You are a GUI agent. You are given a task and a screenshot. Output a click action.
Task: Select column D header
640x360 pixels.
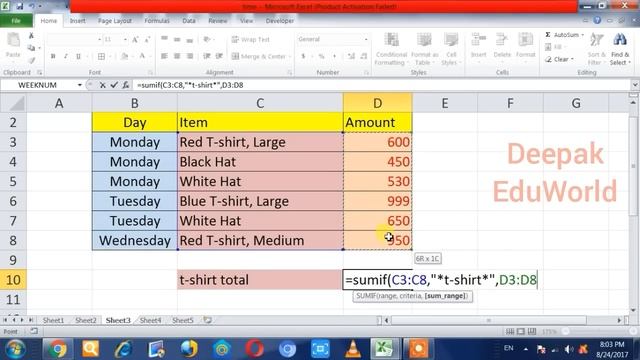pyautogui.click(x=378, y=103)
